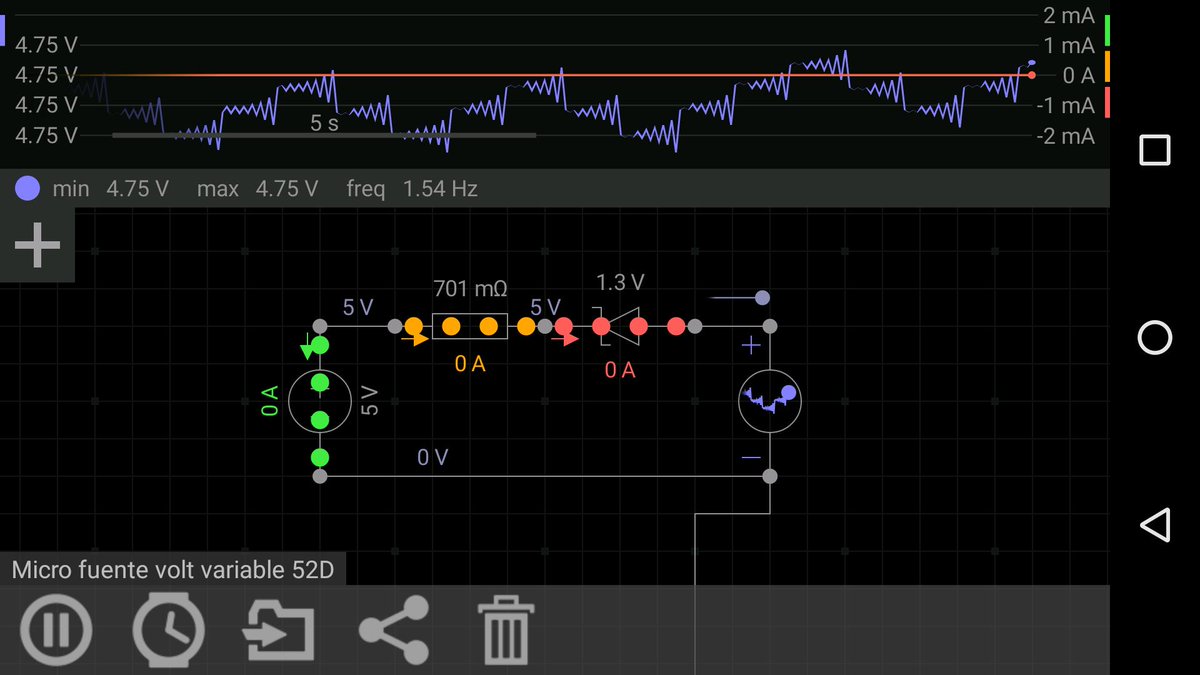
Task: Tap the '0 V' ground wire label
Action: click(x=433, y=458)
